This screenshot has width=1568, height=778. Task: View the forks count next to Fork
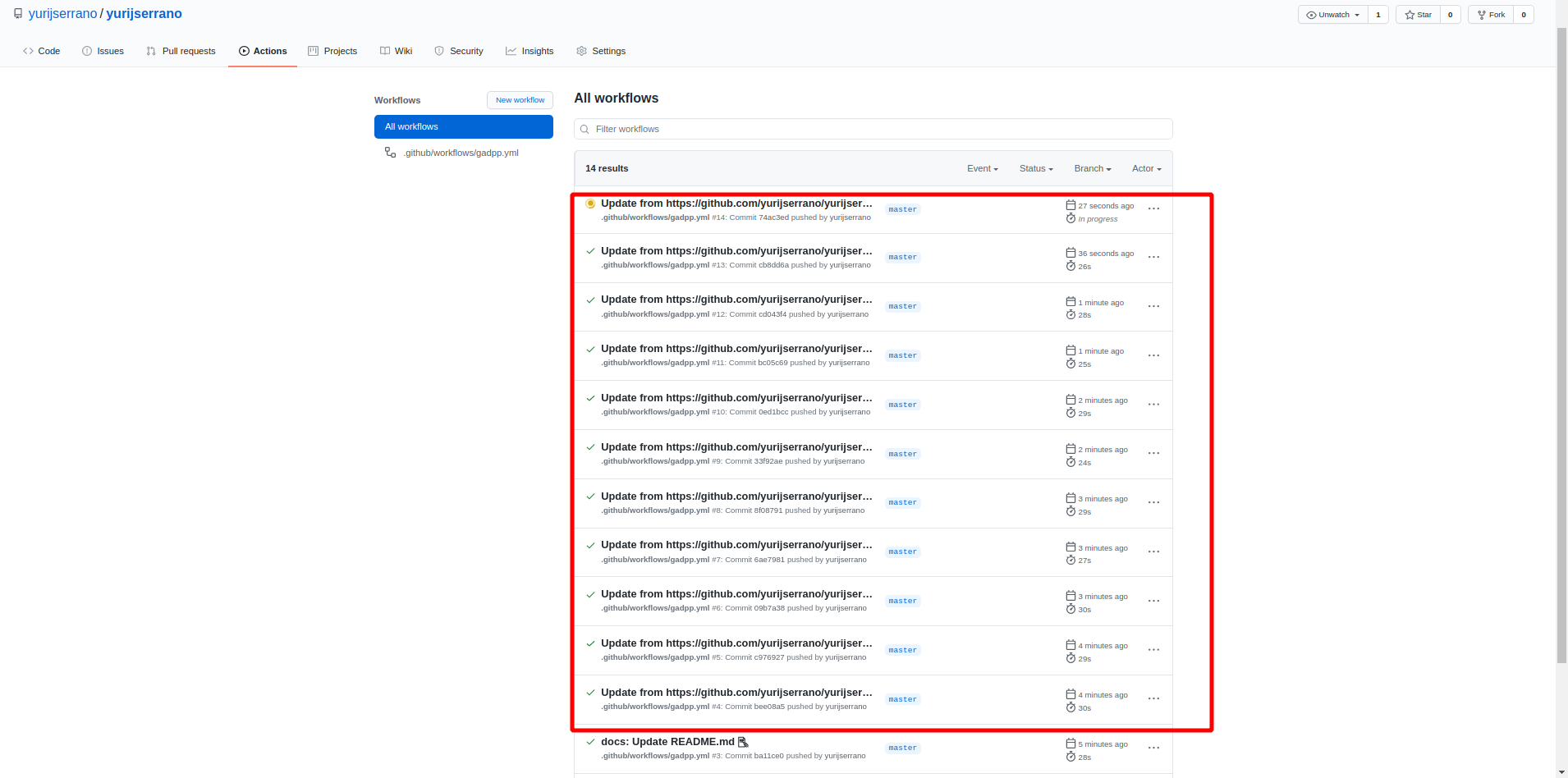point(1524,15)
